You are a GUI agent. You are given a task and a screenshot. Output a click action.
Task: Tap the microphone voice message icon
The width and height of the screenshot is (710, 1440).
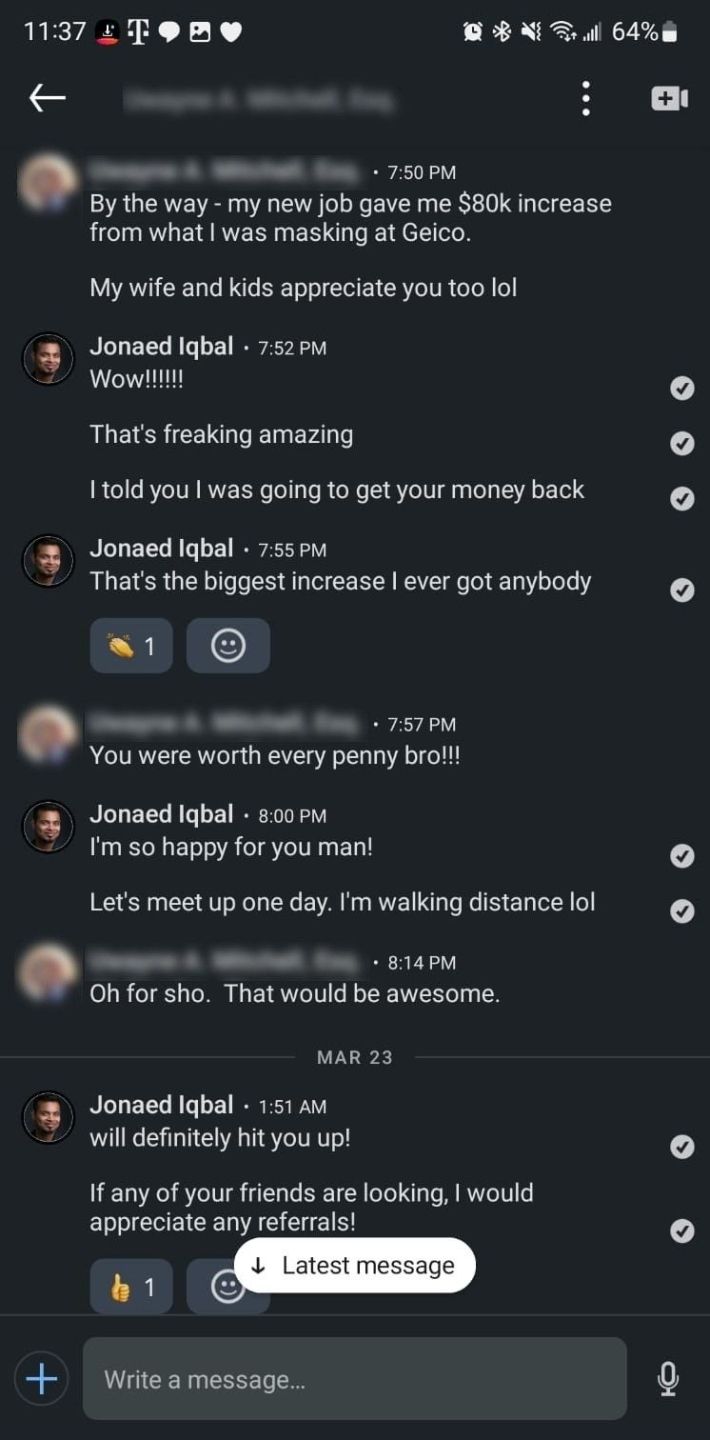(668, 1379)
